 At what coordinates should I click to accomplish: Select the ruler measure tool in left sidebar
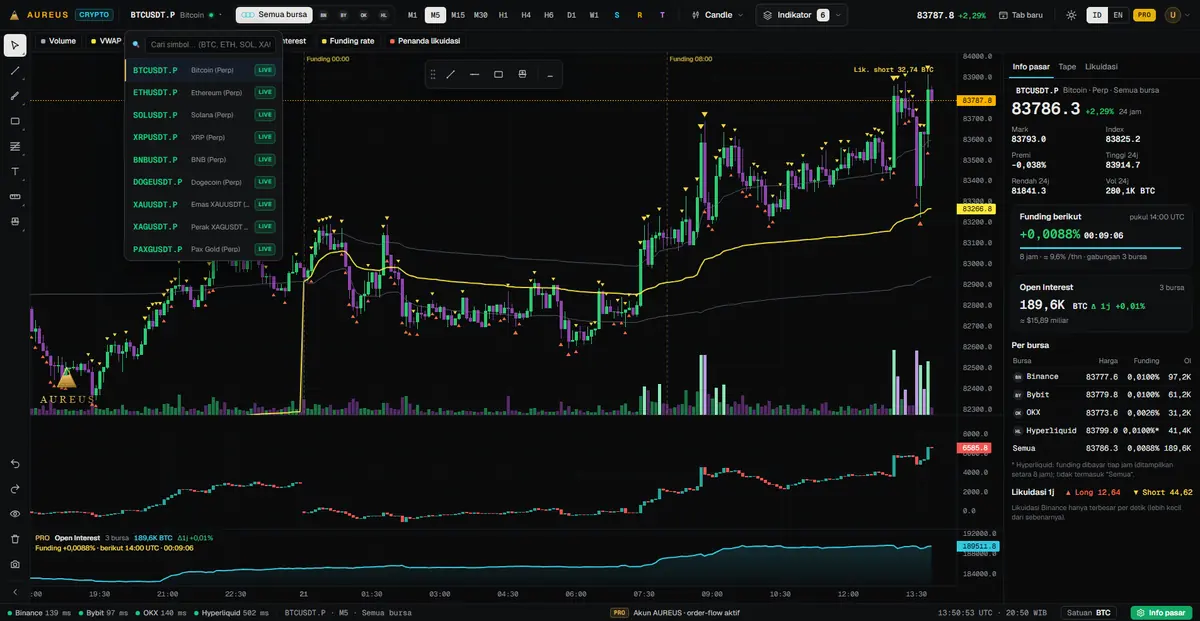tap(15, 196)
